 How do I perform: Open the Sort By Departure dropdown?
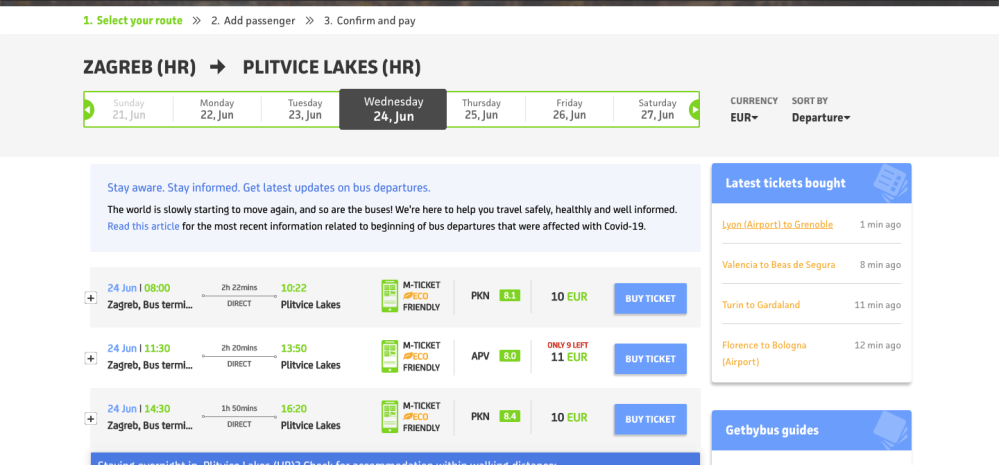pyautogui.click(x=820, y=118)
